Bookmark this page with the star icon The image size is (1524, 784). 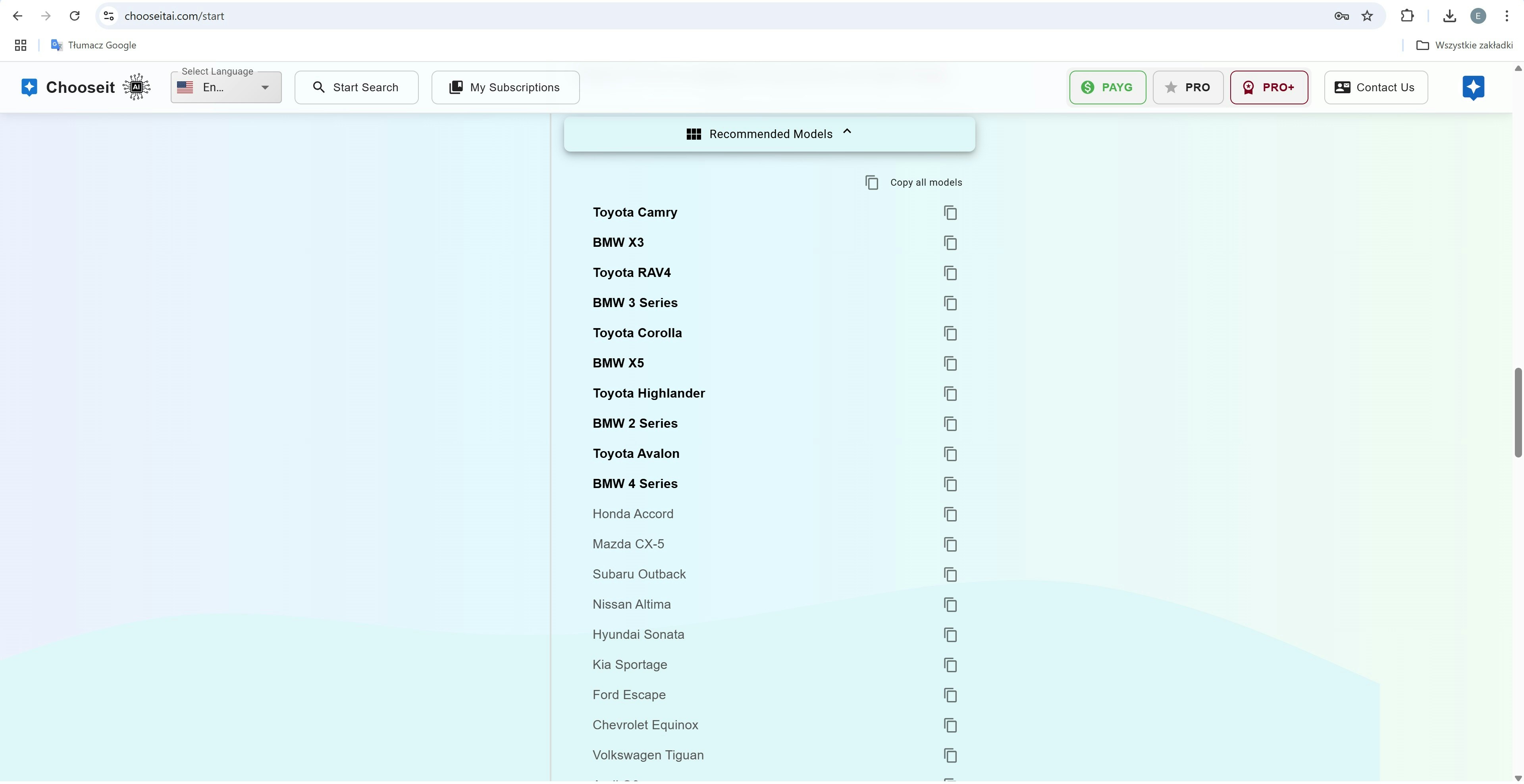[x=1367, y=16]
